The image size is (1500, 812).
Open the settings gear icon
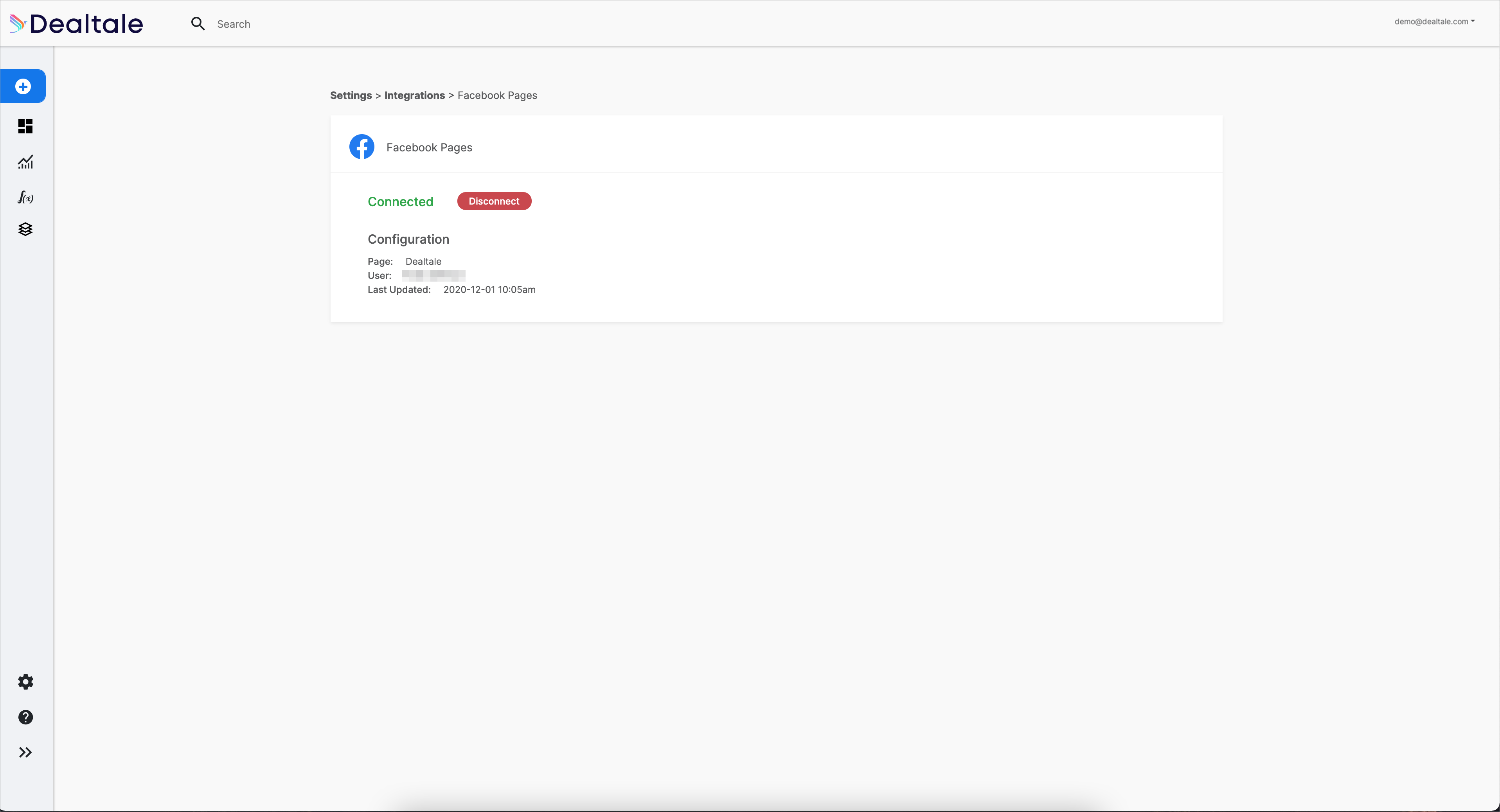(25, 682)
